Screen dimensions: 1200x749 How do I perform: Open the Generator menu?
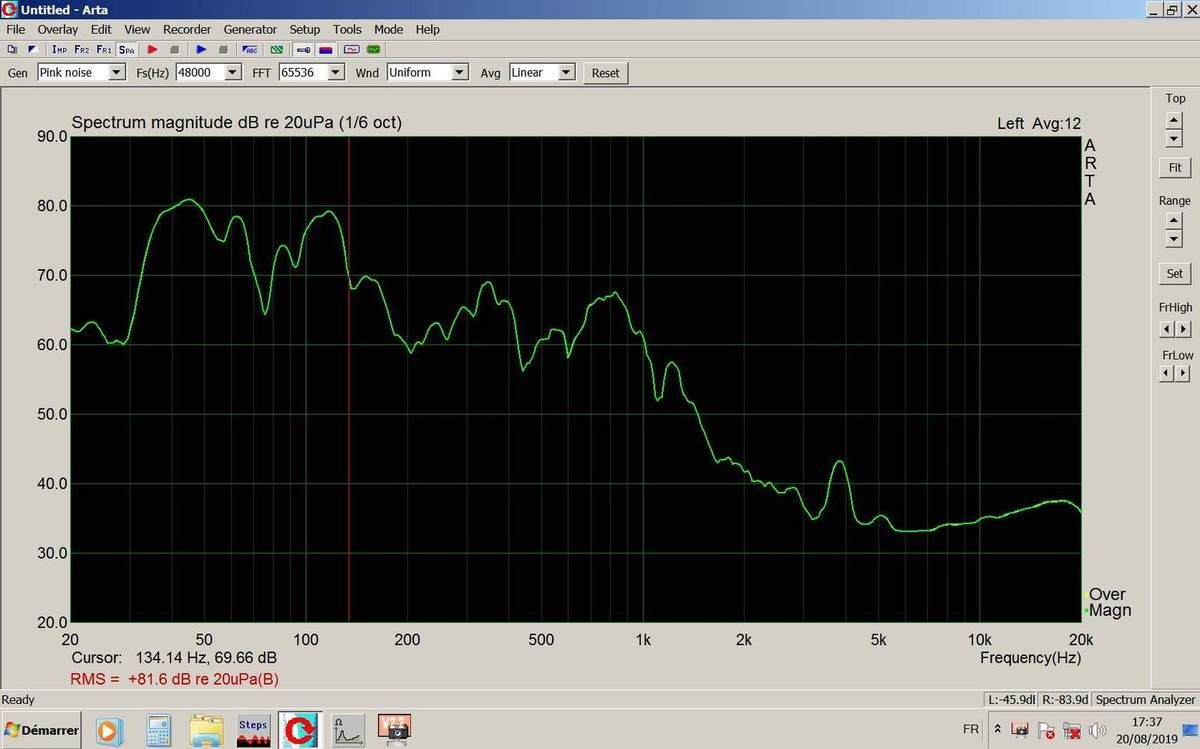pyautogui.click(x=250, y=29)
